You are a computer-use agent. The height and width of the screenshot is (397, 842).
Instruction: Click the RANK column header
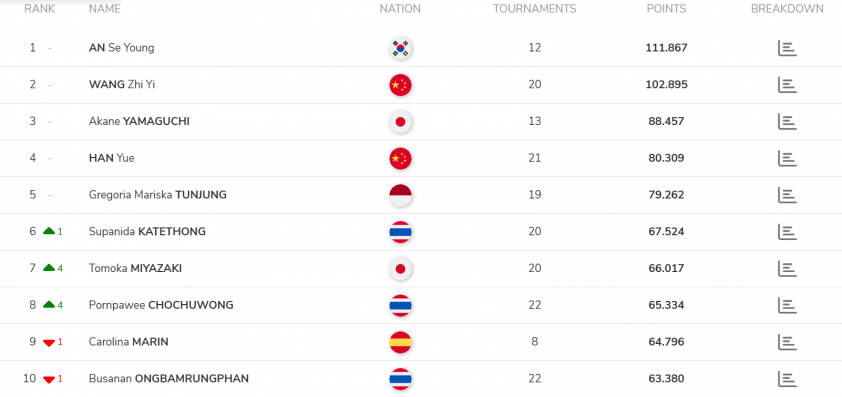[x=40, y=9]
